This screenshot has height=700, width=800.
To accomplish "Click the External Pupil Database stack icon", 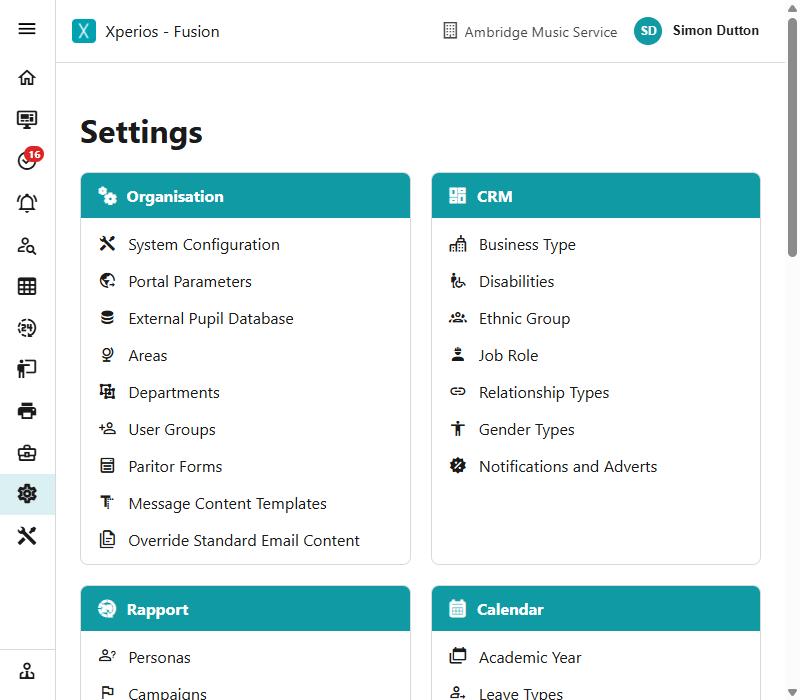I will (107, 318).
